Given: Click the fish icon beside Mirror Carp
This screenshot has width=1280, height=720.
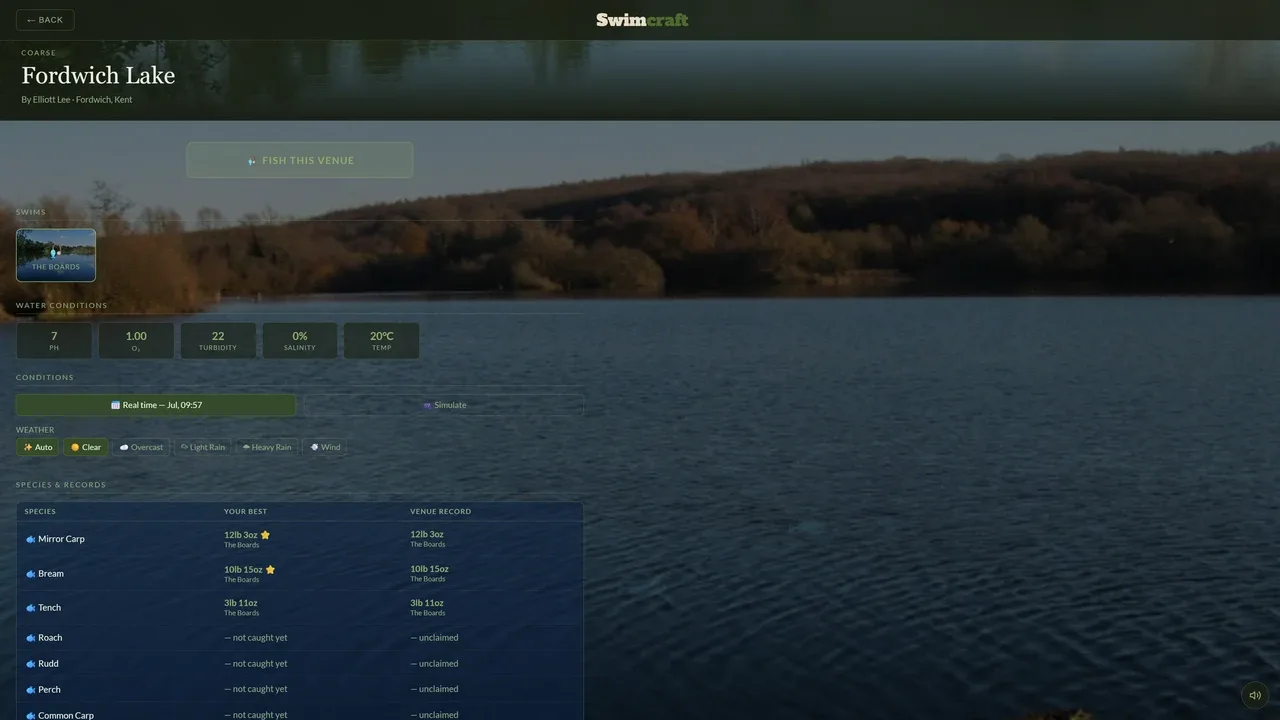Looking at the screenshot, I should tap(31, 539).
